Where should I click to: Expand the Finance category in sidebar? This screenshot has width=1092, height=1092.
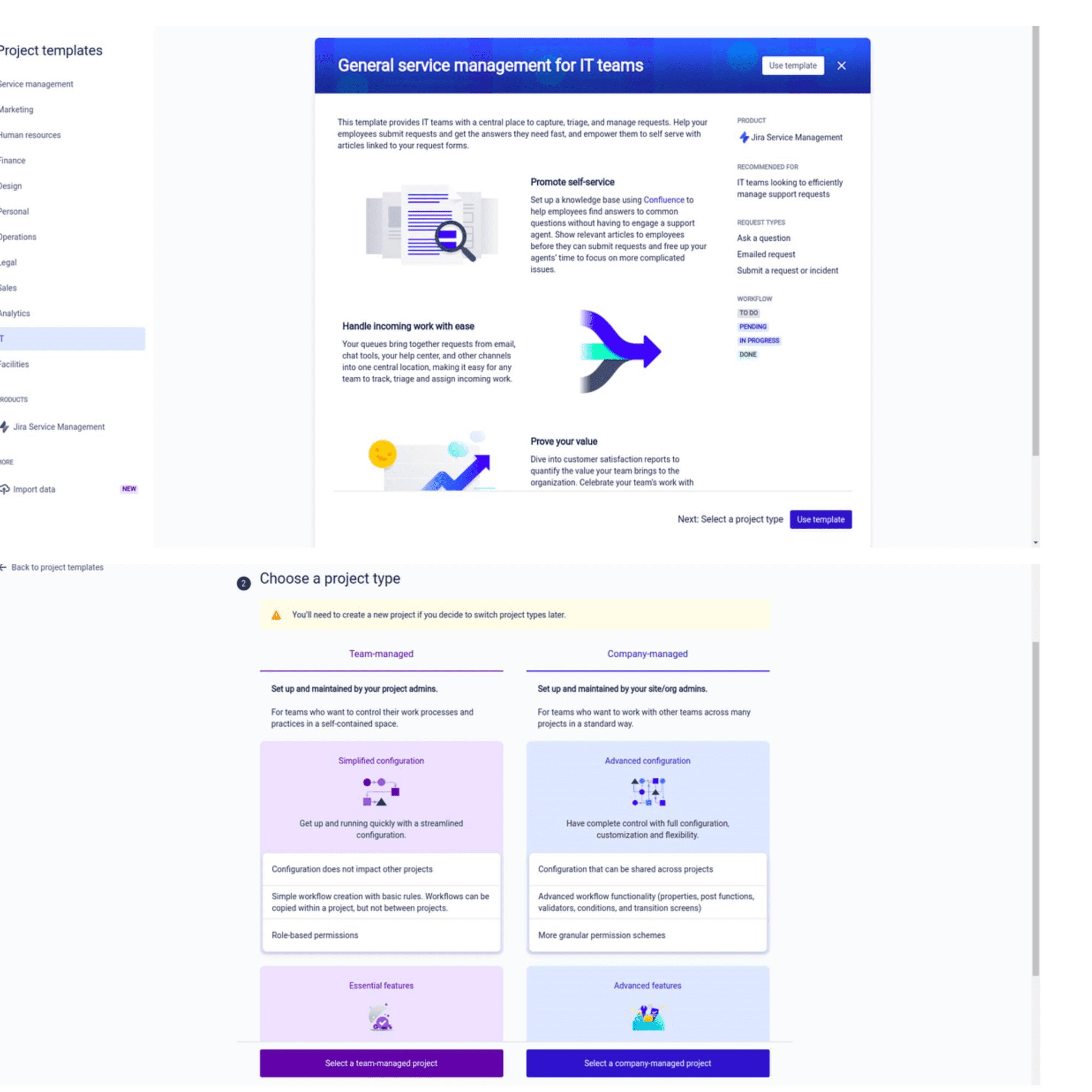point(13,160)
